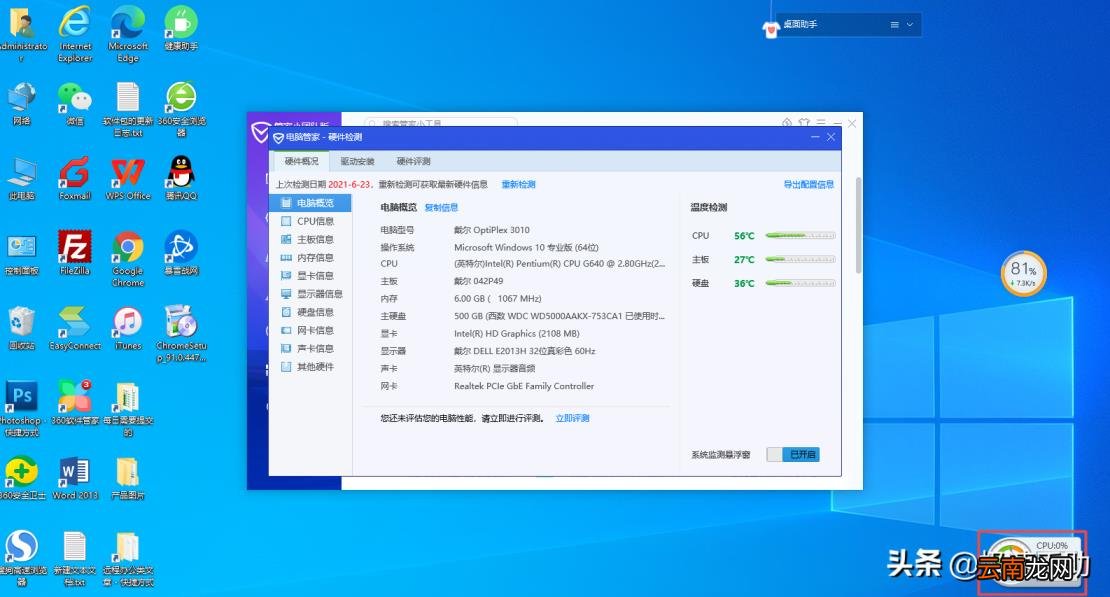
Task: Select 内存信息 in the sidebar
Action: click(x=310, y=258)
